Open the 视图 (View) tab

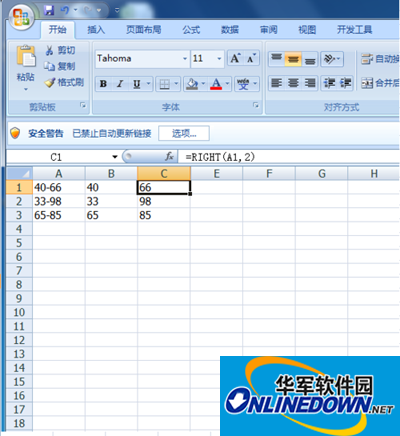tap(307, 30)
